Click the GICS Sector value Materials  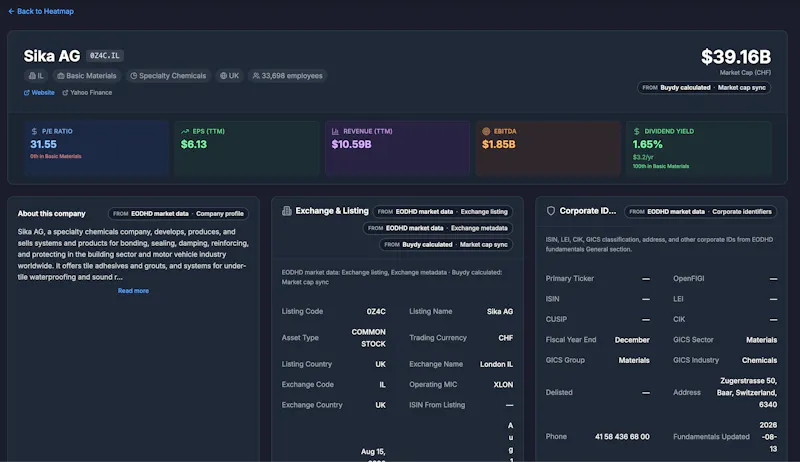click(x=761, y=340)
